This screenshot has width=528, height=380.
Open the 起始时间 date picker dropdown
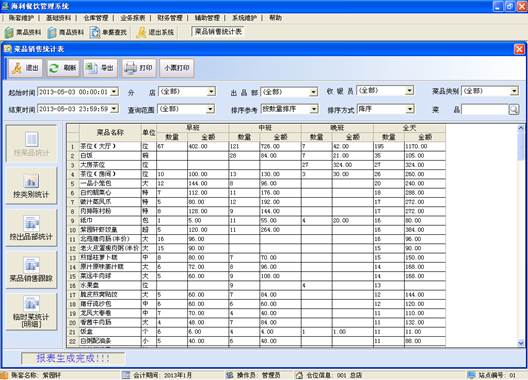click(114, 91)
